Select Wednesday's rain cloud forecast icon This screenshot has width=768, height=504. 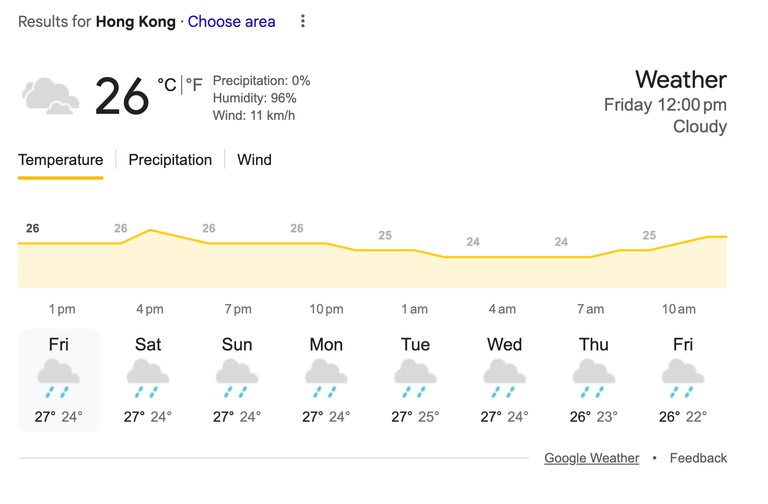(504, 378)
